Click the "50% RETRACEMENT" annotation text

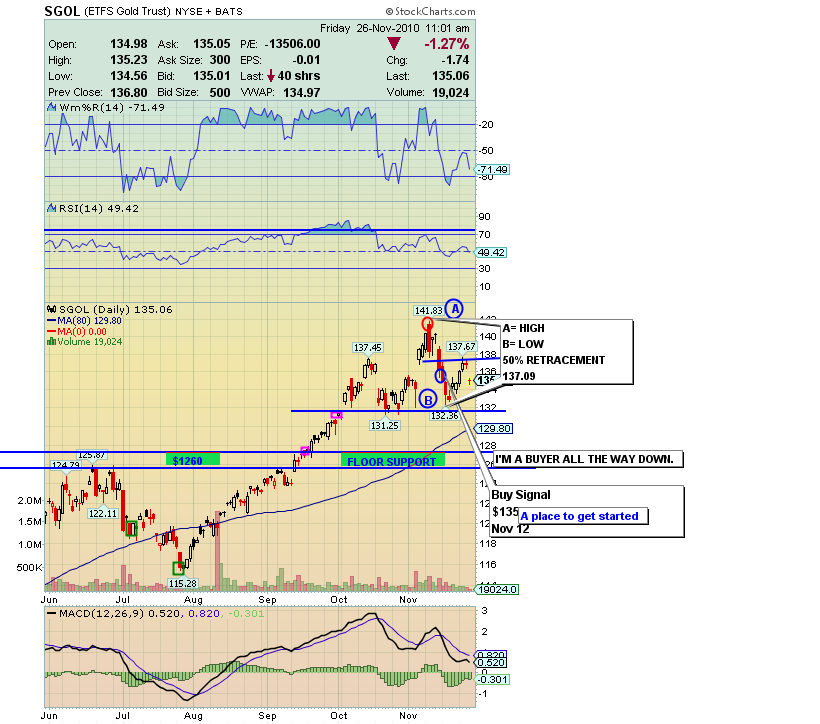[553, 360]
